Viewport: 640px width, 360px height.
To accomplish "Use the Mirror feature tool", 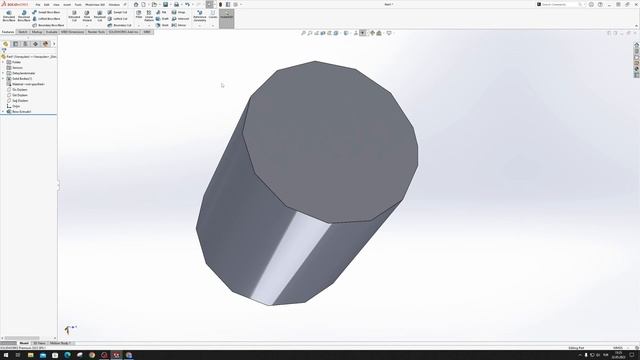I will coord(179,25).
